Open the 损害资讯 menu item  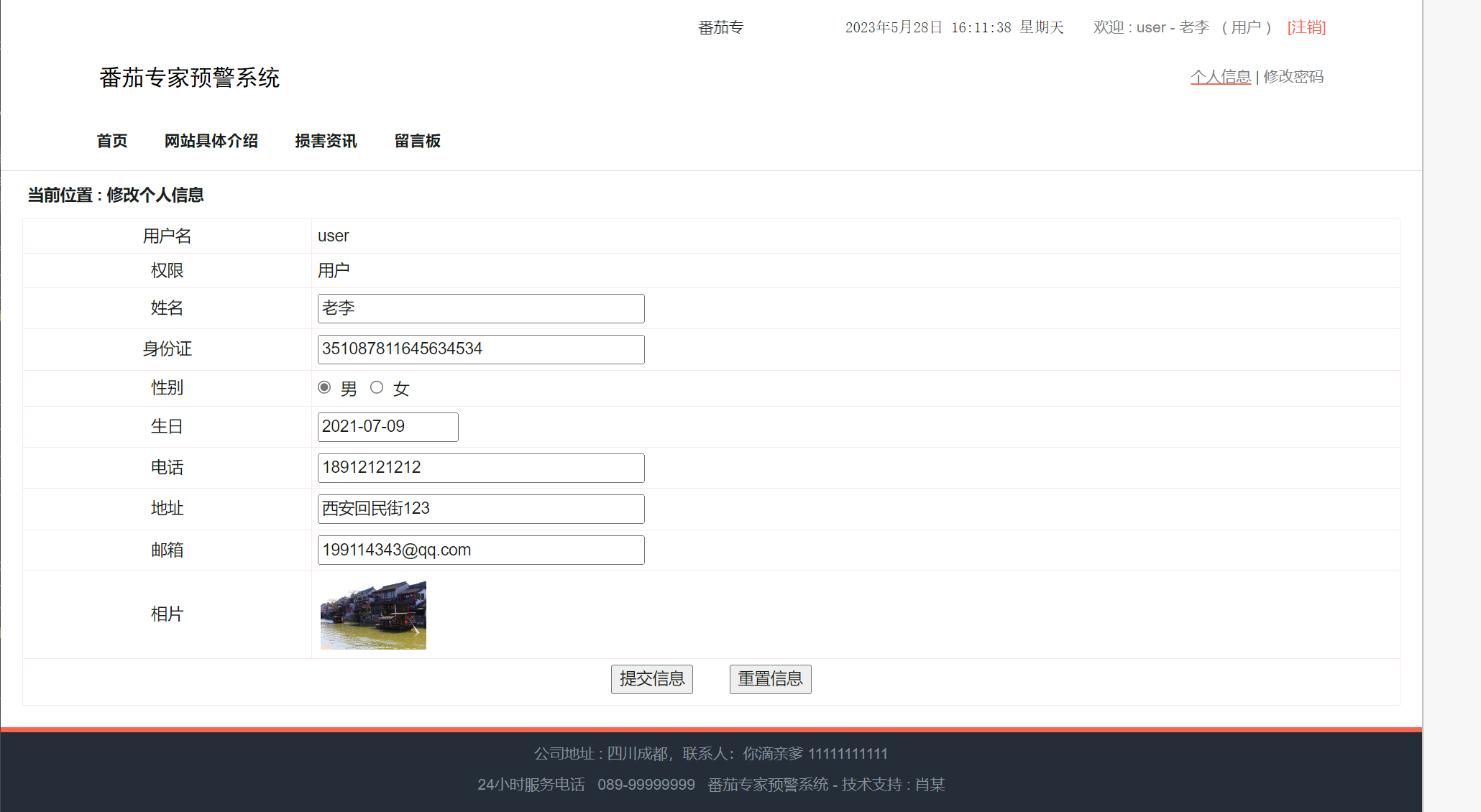pos(326,141)
